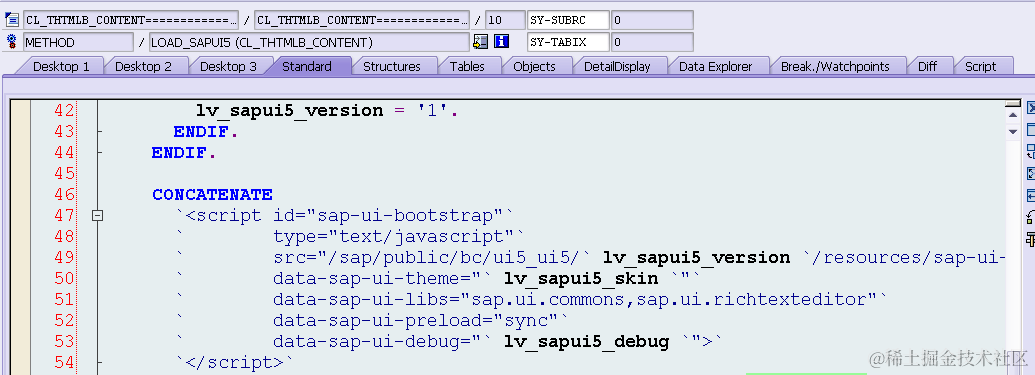Image resolution: width=1035 pixels, height=375 pixels.
Task: Click the gear icon next to METHOD
Action: [11, 42]
